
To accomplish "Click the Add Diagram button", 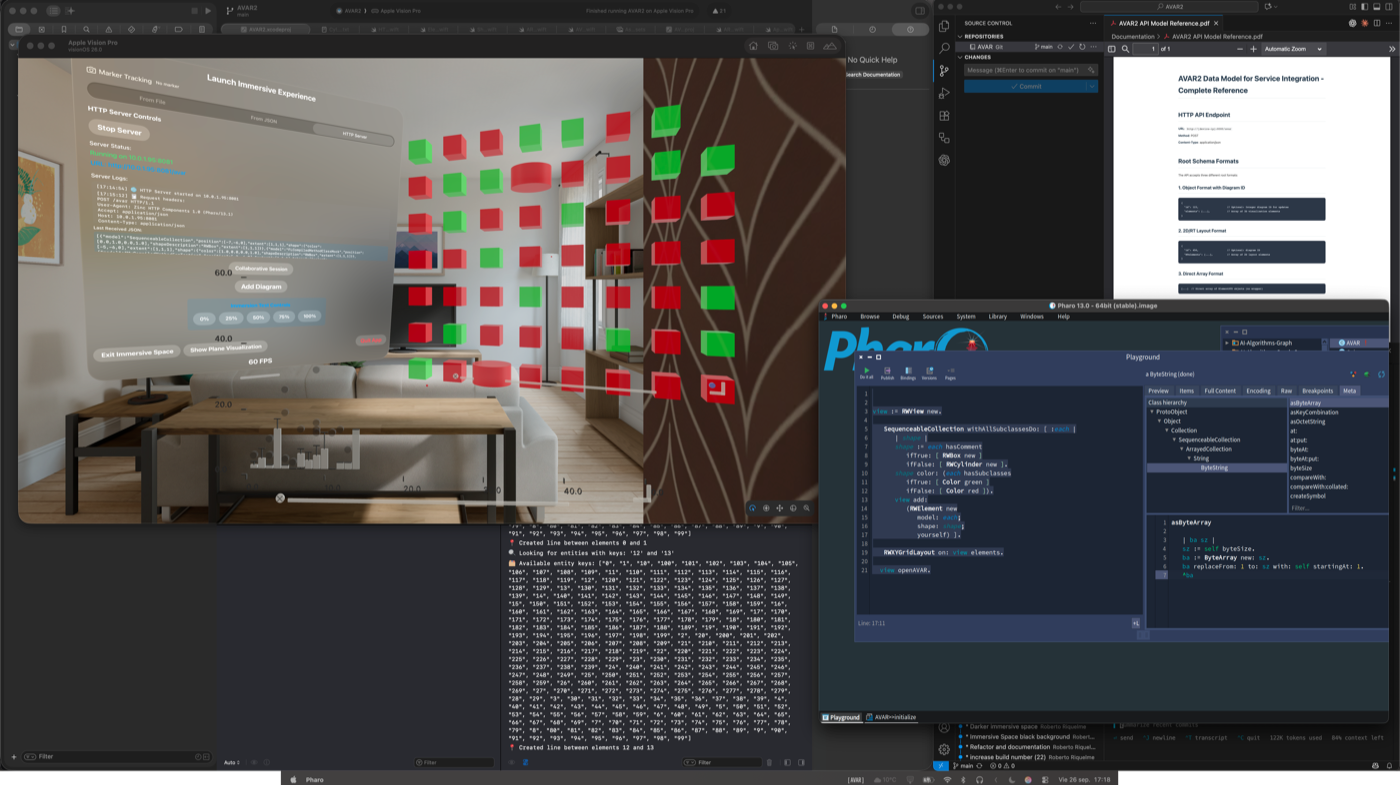I will point(261,286).
